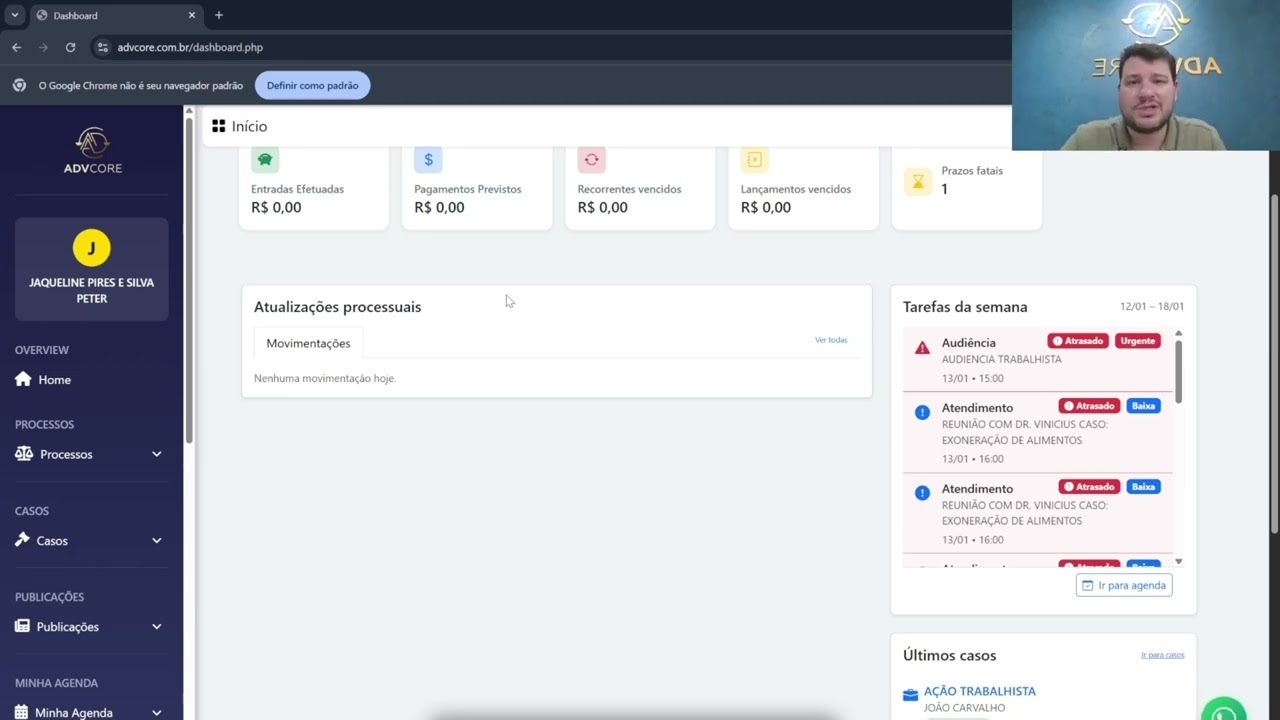
Task: Click the scroll-down arrow in tasks list
Action: [1178, 562]
